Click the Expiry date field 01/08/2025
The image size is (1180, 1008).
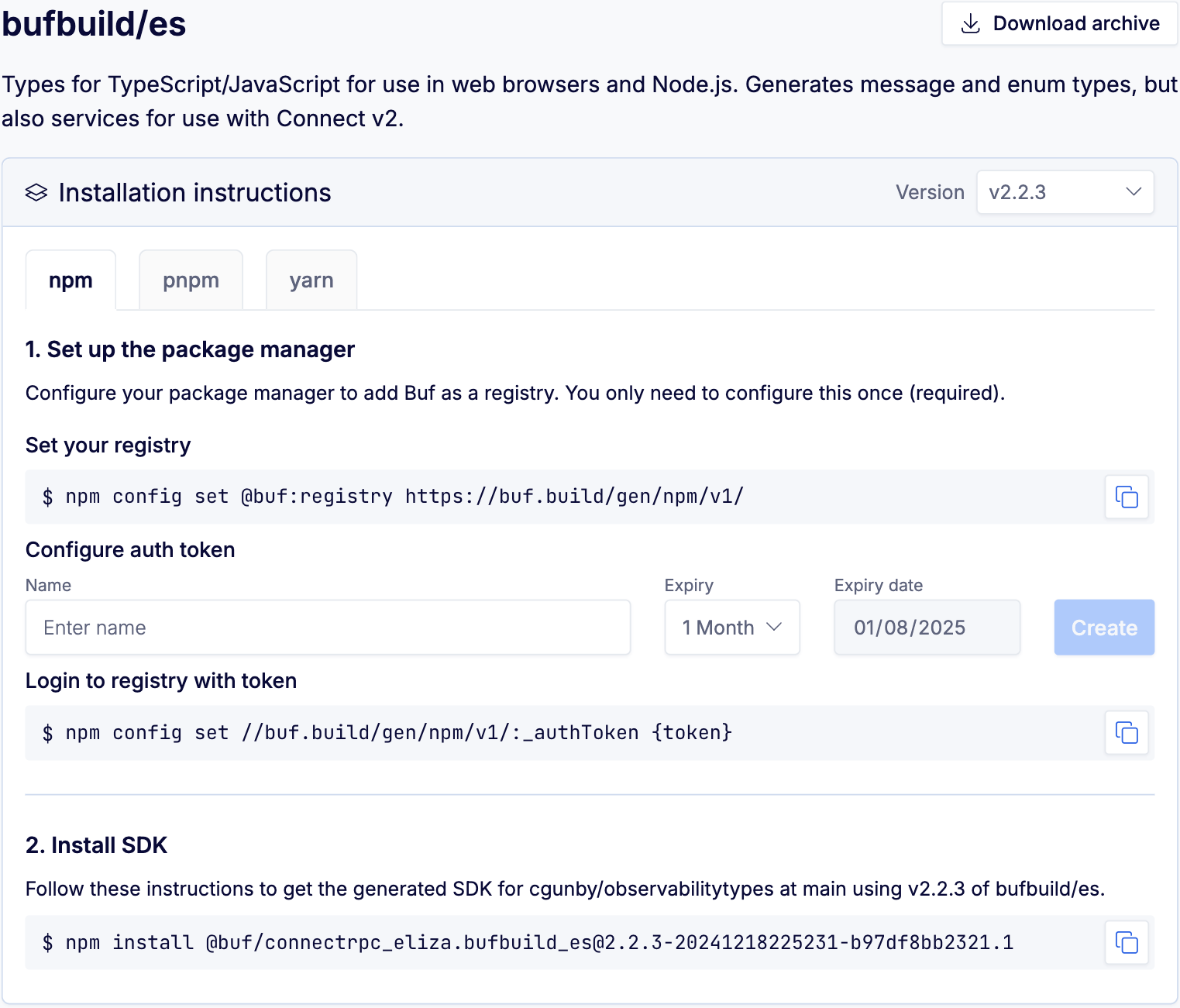pos(927,628)
